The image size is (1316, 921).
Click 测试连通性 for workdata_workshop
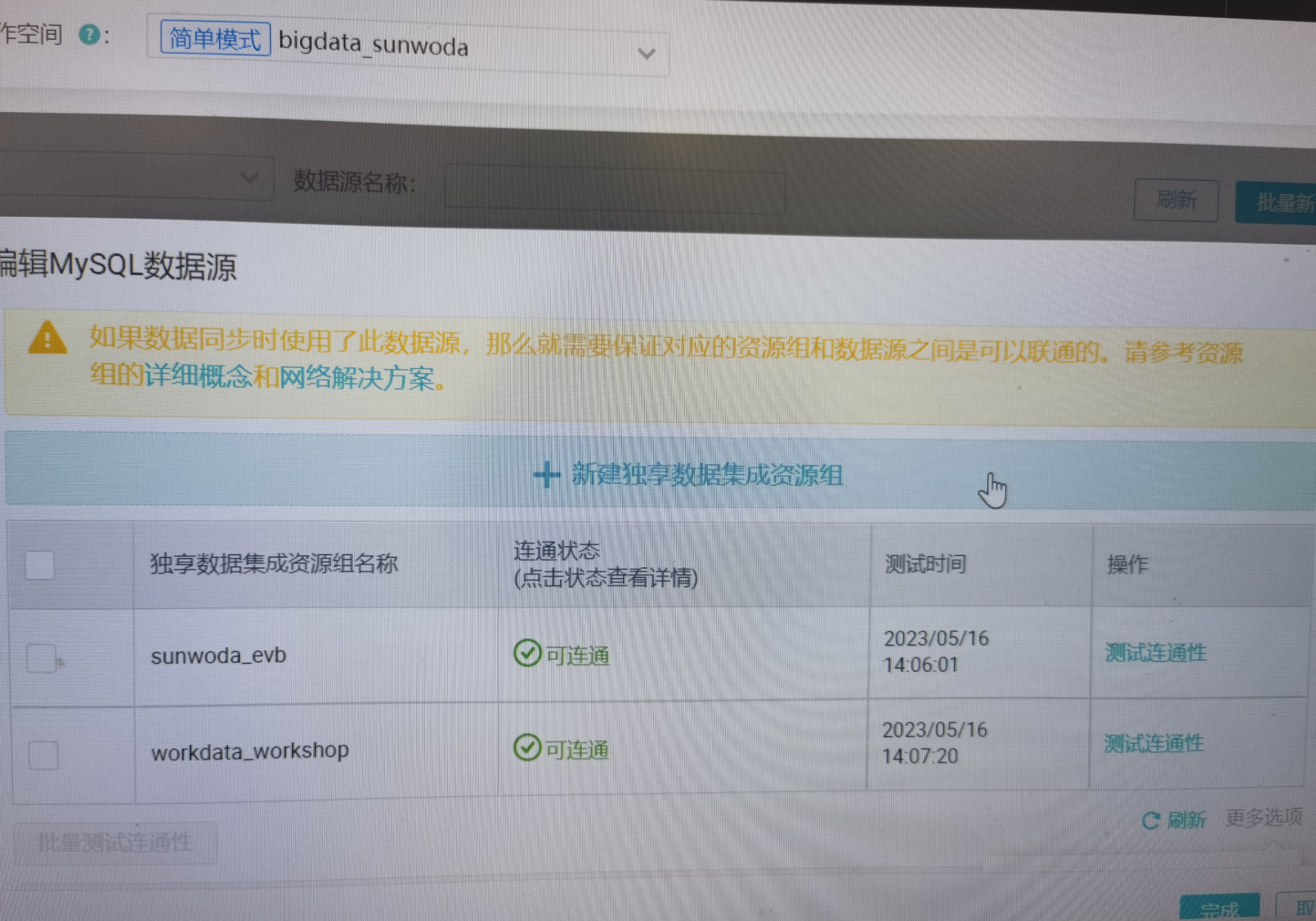(1154, 743)
